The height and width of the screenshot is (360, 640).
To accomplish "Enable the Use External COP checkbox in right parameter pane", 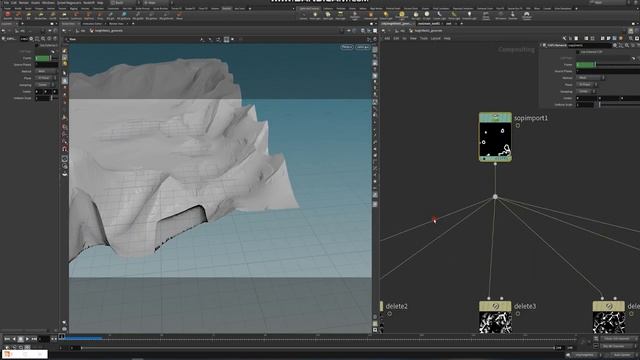I will pyautogui.click(x=578, y=52).
